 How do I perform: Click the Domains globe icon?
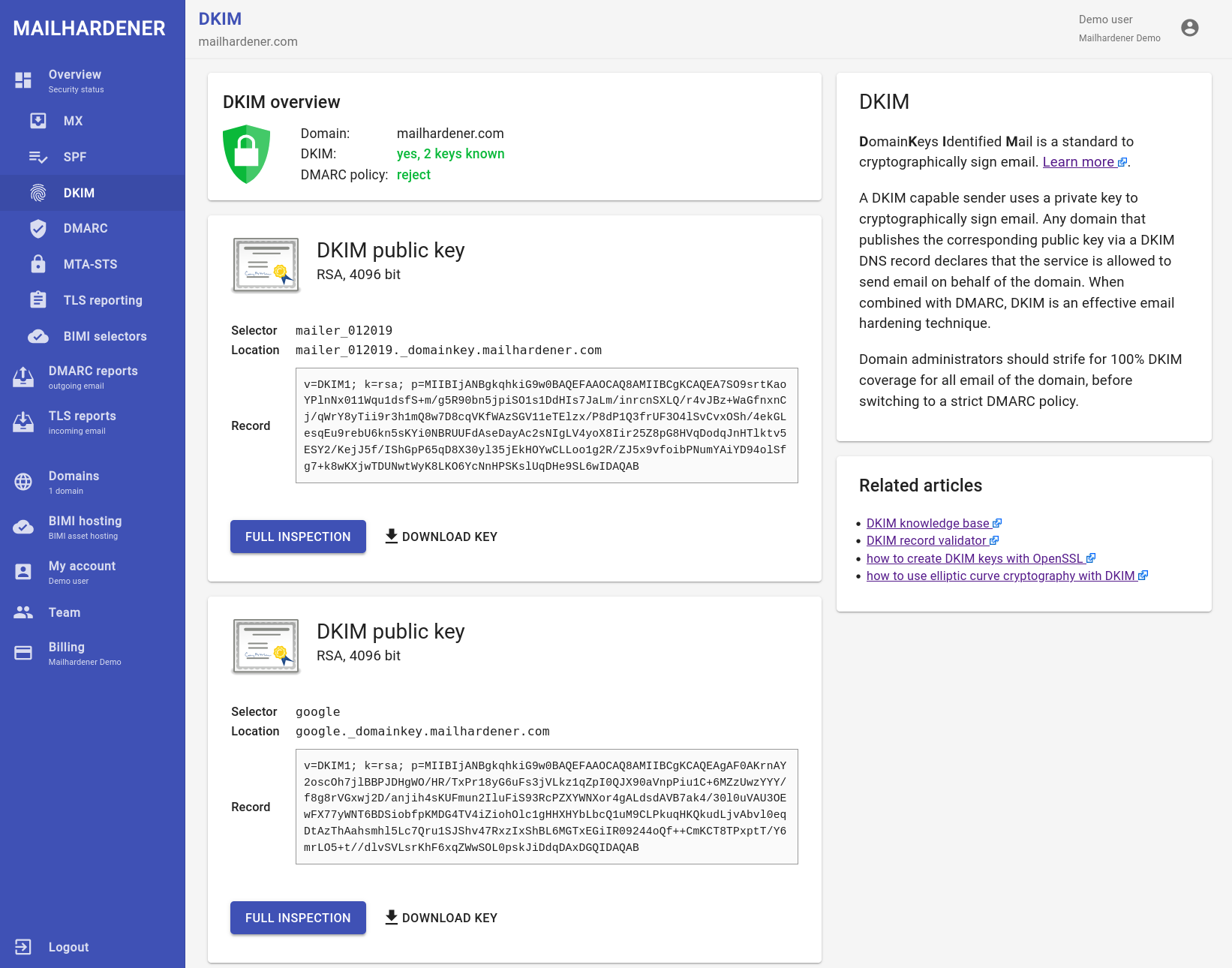click(x=23, y=482)
